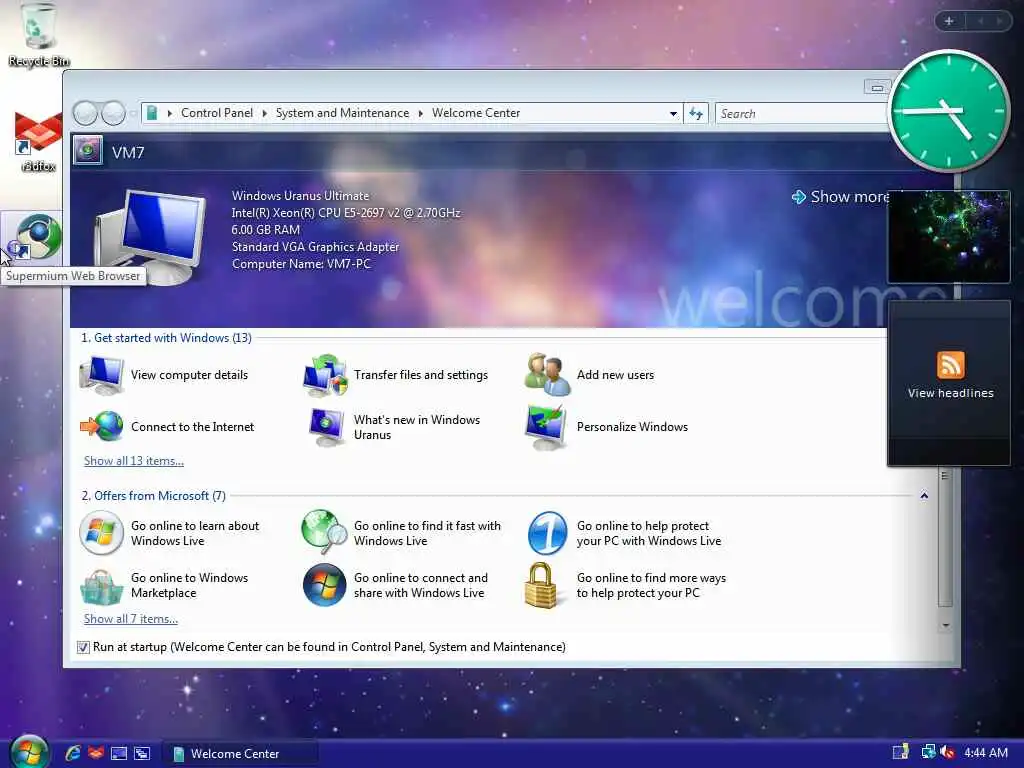Select Welcome Center breadcrumb
This screenshot has height=768, width=1024.
pyautogui.click(x=476, y=113)
